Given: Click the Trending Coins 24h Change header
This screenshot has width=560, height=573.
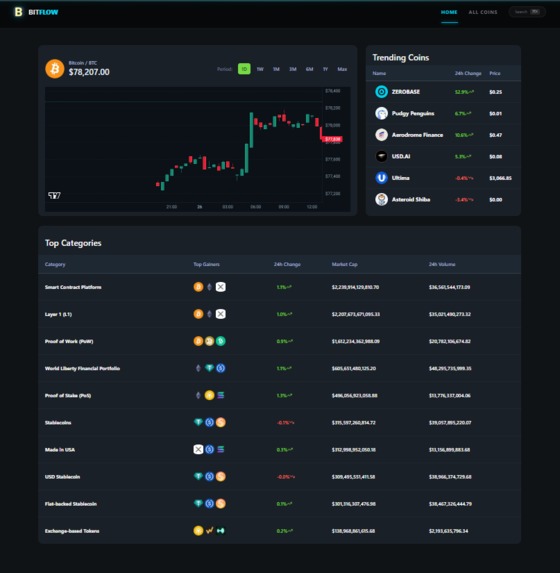Looking at the screenshot, I should coord(468,73).
